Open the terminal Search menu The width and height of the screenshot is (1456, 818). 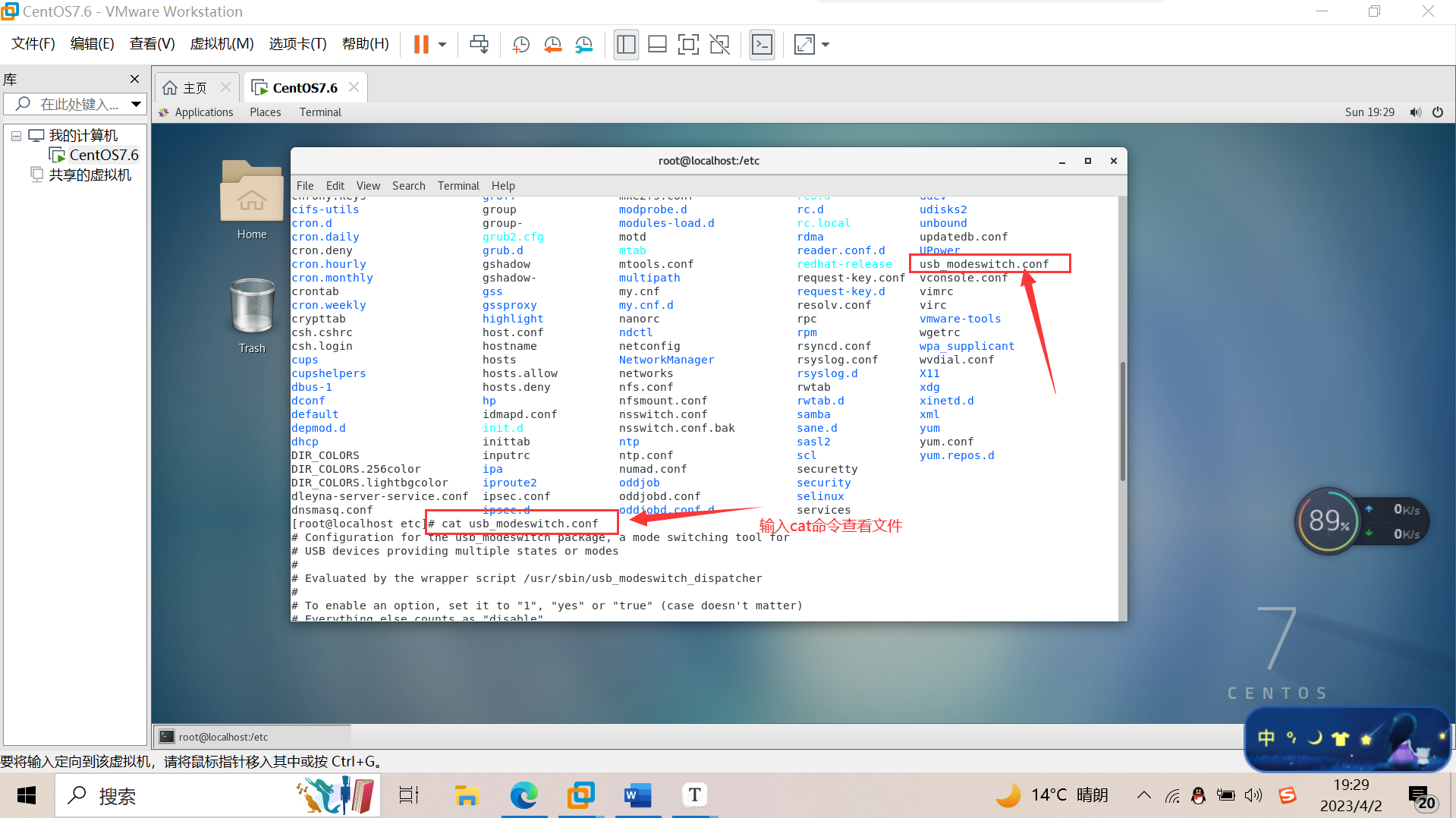[x=408, y=185]
